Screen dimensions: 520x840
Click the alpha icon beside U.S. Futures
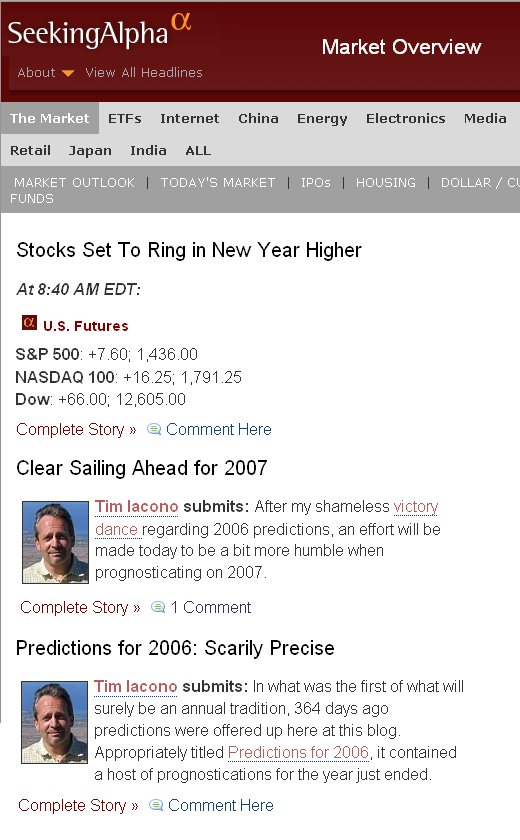click(x=29, y=323)
